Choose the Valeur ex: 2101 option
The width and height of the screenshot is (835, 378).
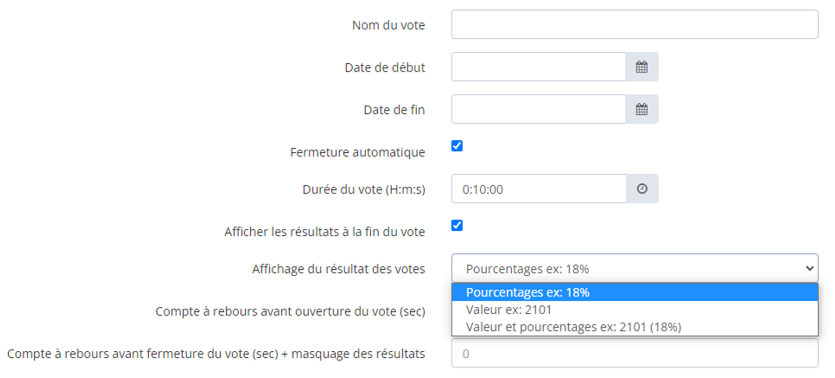tap(635, 309)
